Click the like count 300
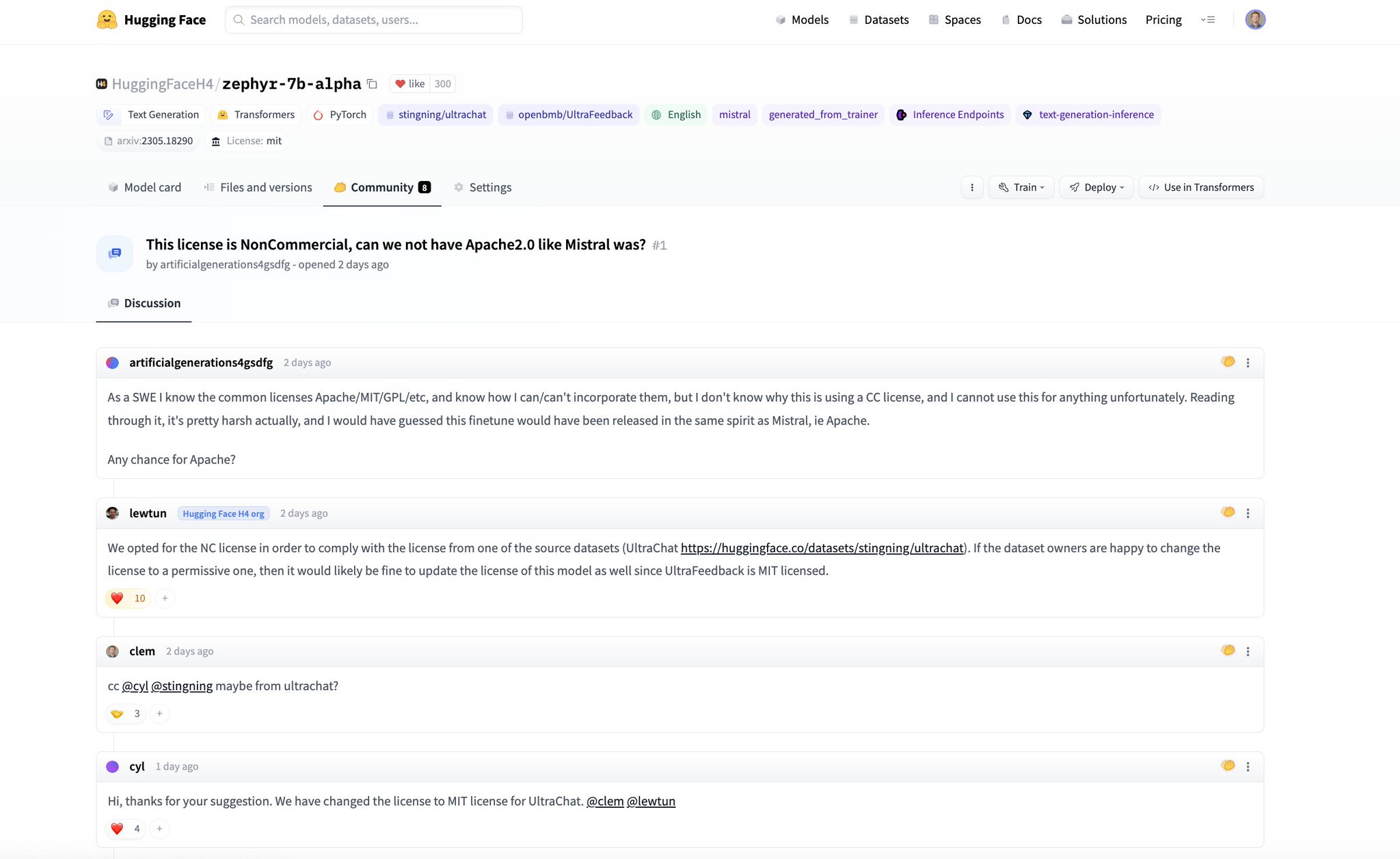 443,84
